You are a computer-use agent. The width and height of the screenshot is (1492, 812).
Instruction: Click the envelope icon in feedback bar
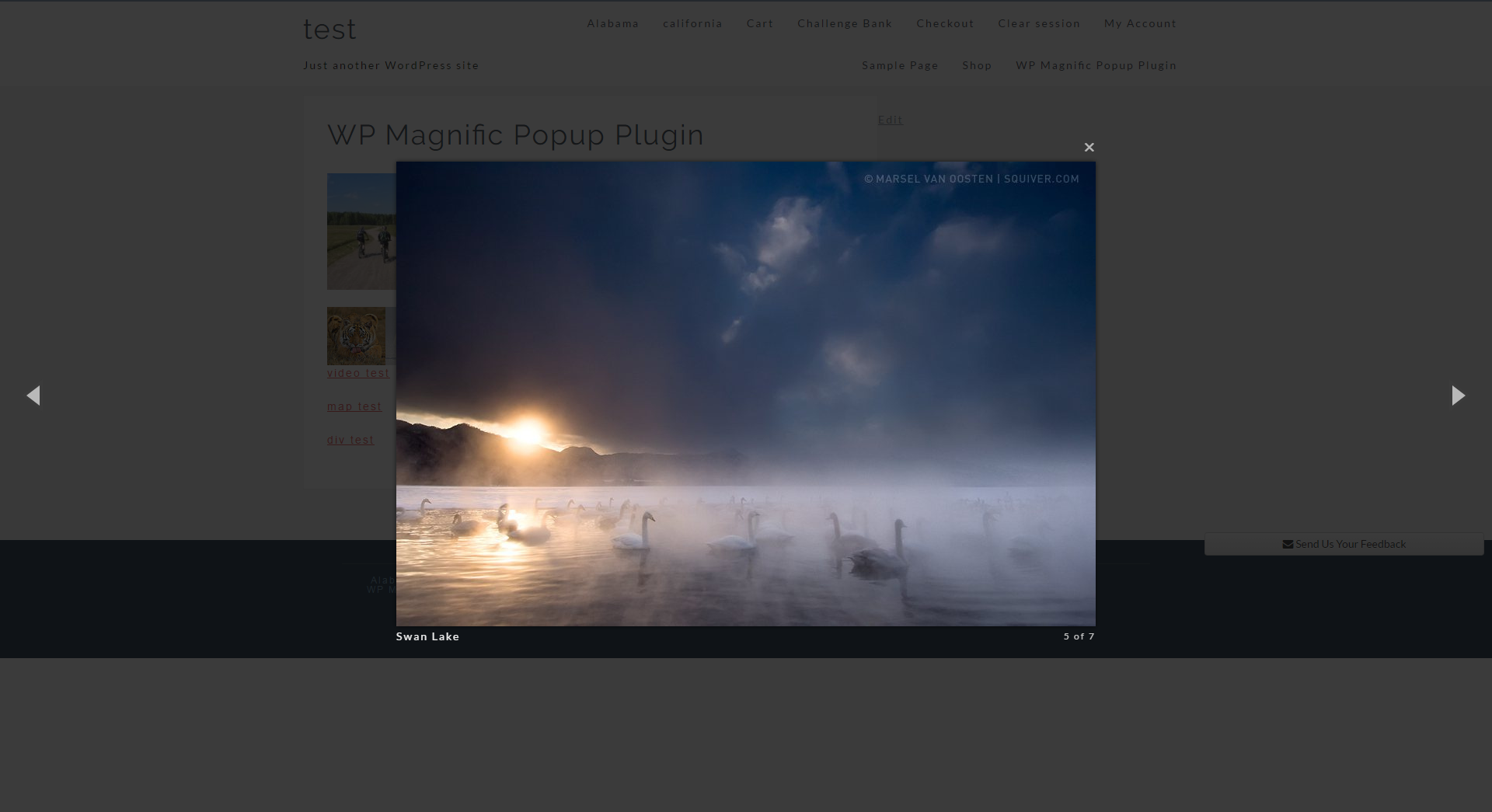click(x=1288, y=544)
